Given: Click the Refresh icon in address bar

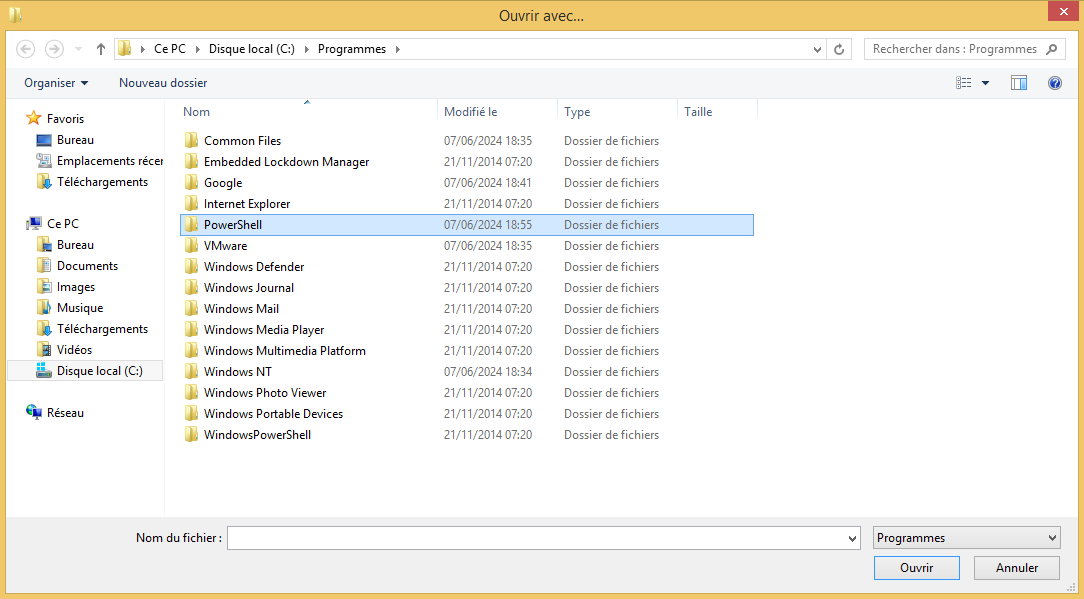Looking at the screenshot, I should pos(840,49).
